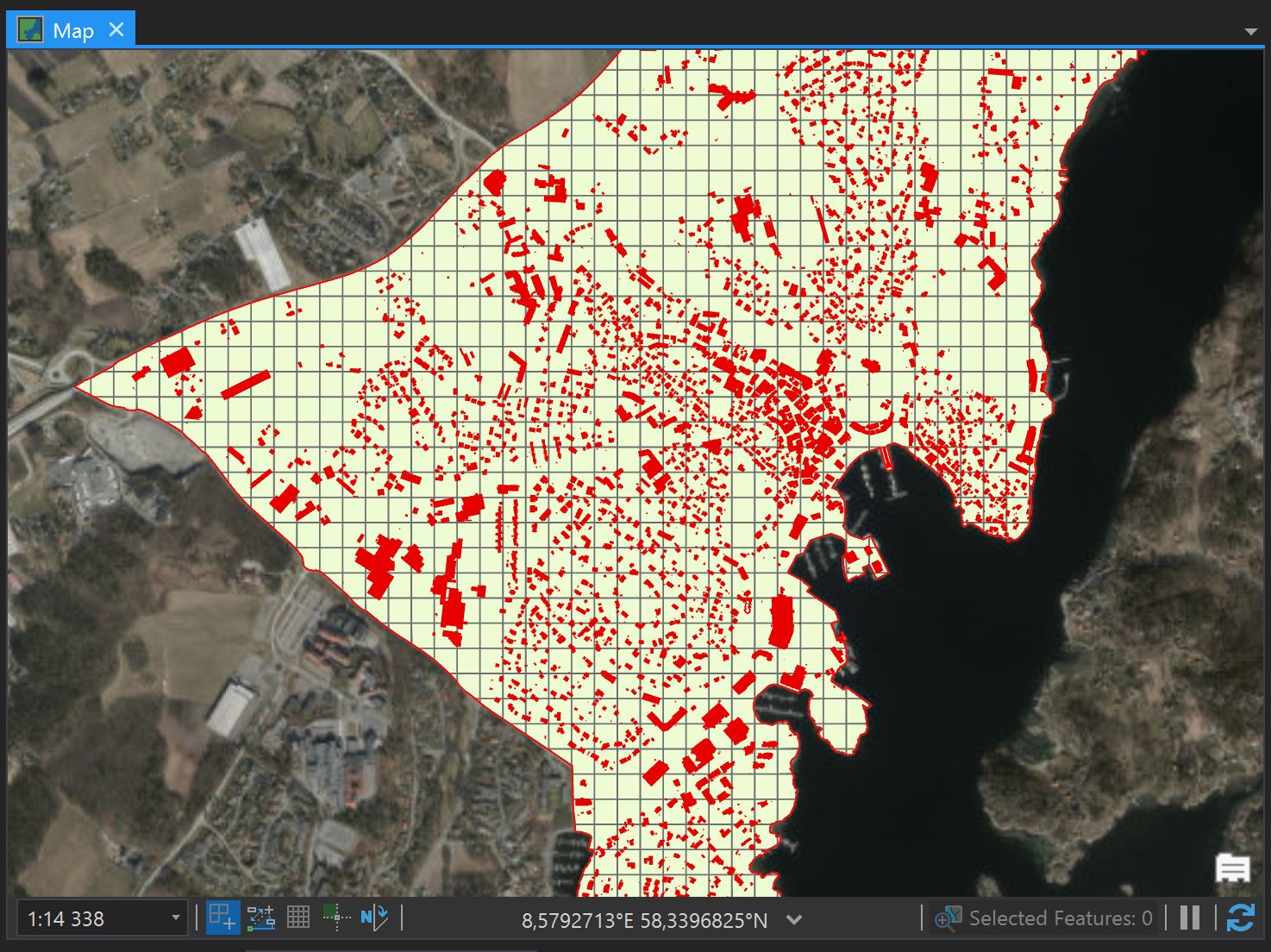Switch to the Map view tab
This screenshot has height=952, width=1271.
pos(71,31)
